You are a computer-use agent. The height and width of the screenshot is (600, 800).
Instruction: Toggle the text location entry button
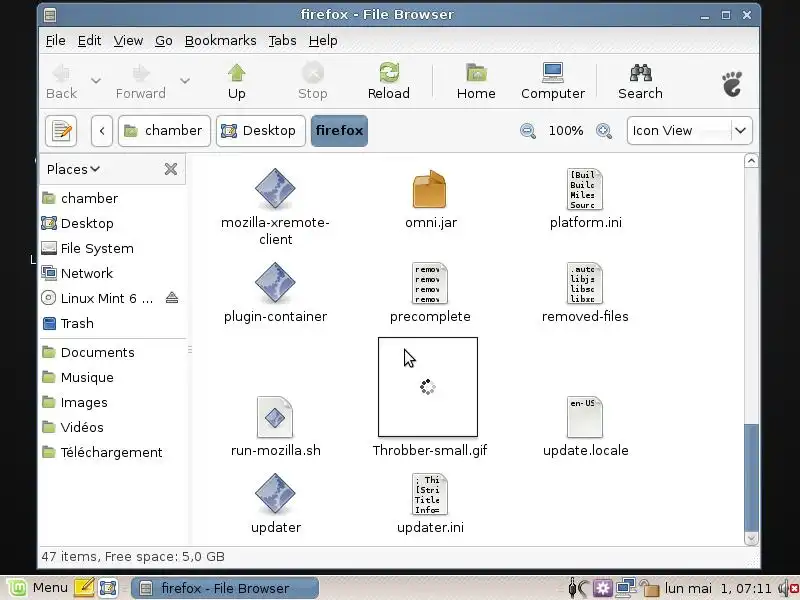61,131
